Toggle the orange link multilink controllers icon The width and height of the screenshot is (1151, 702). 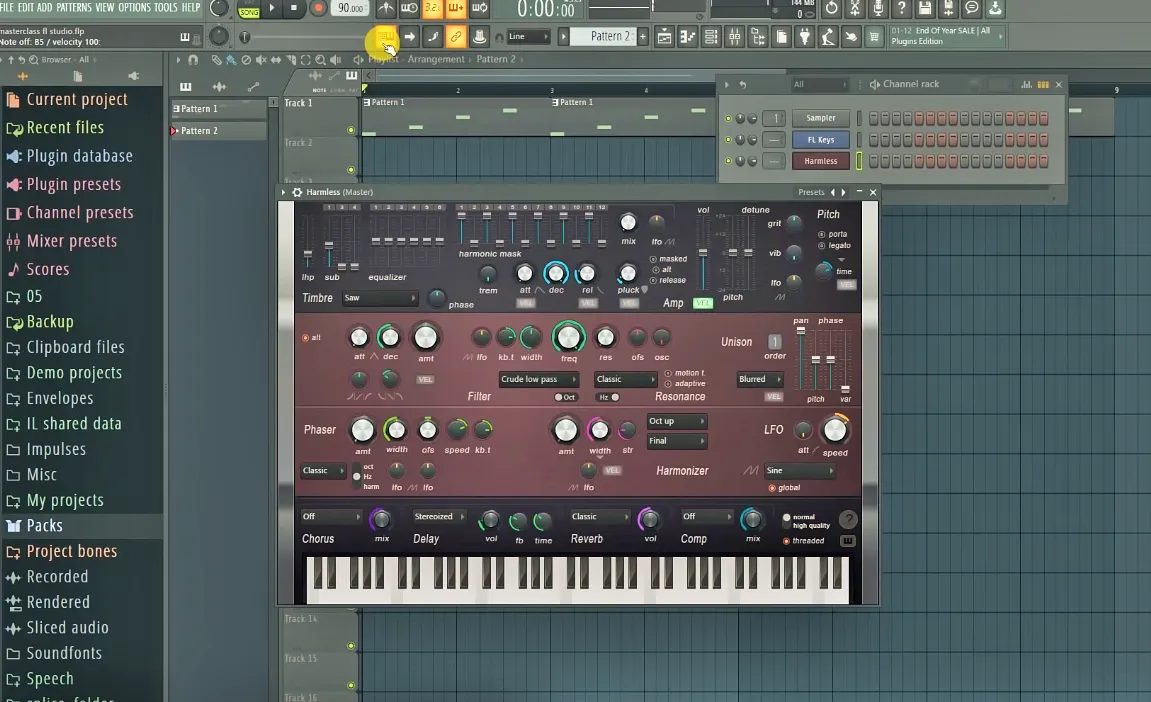[456, 36]
